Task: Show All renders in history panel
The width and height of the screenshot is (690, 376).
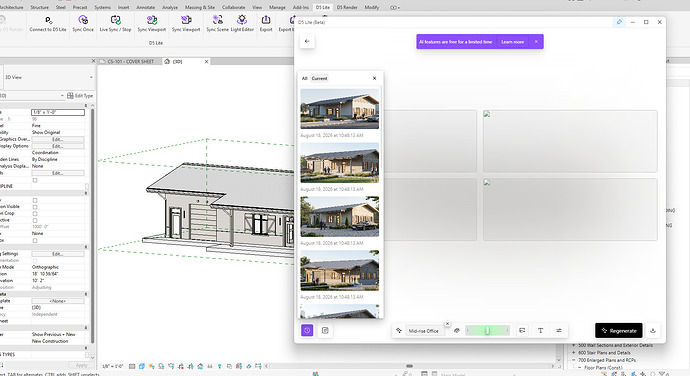Action: click(x=305, y=78)
